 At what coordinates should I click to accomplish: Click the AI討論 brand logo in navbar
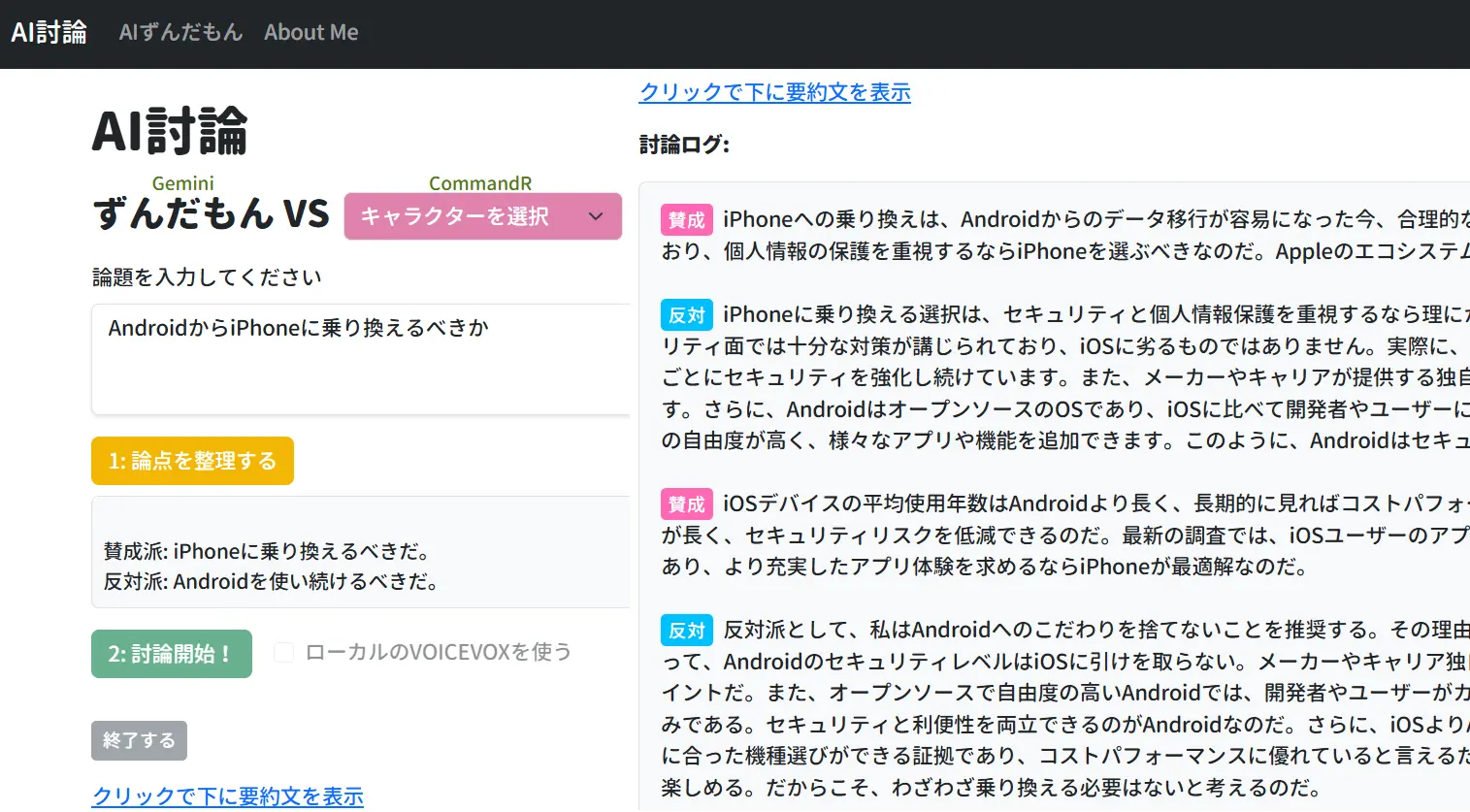pyautogui.click(x=49, y=33)
